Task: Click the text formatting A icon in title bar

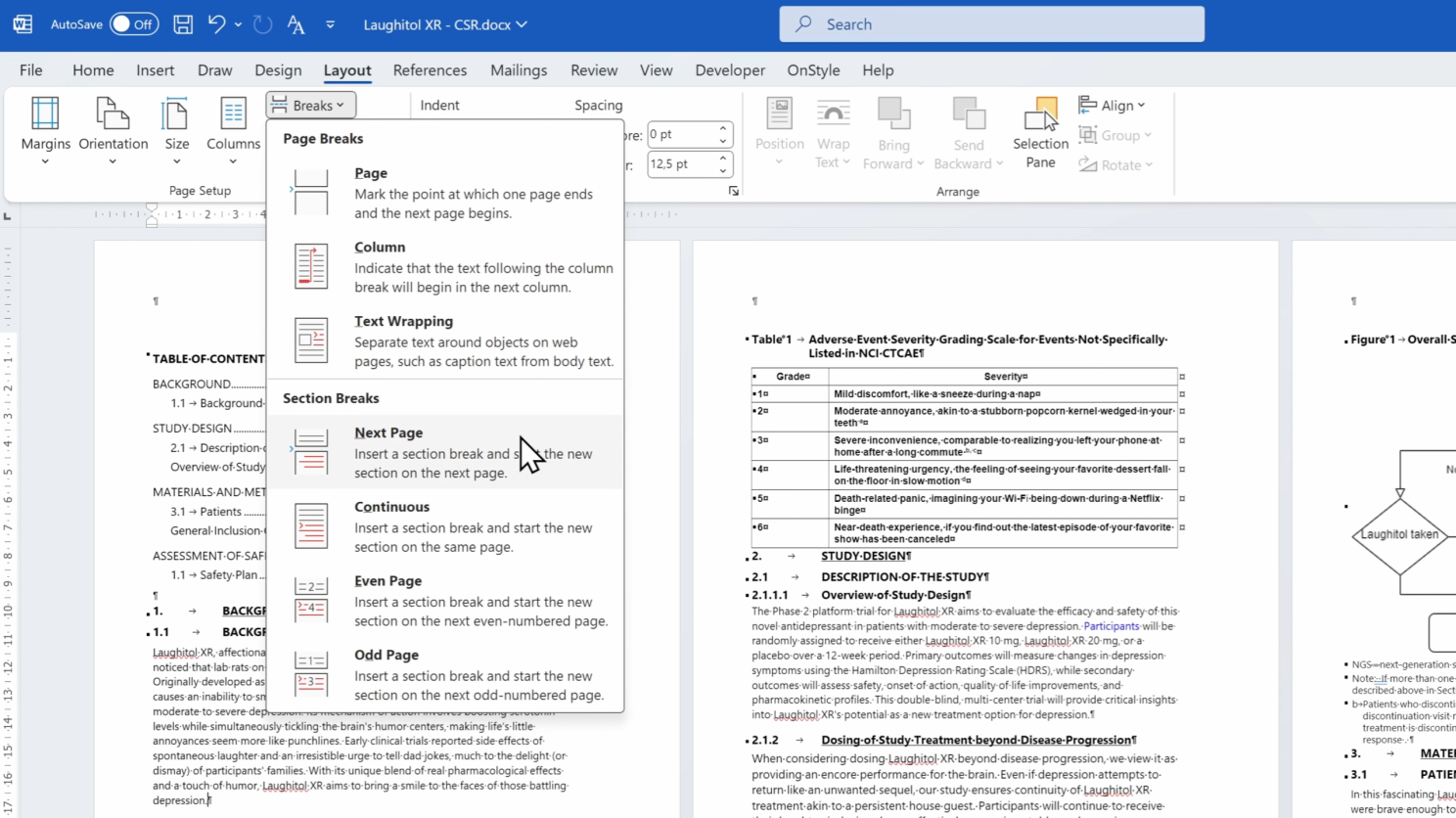Action: point(296,24)
